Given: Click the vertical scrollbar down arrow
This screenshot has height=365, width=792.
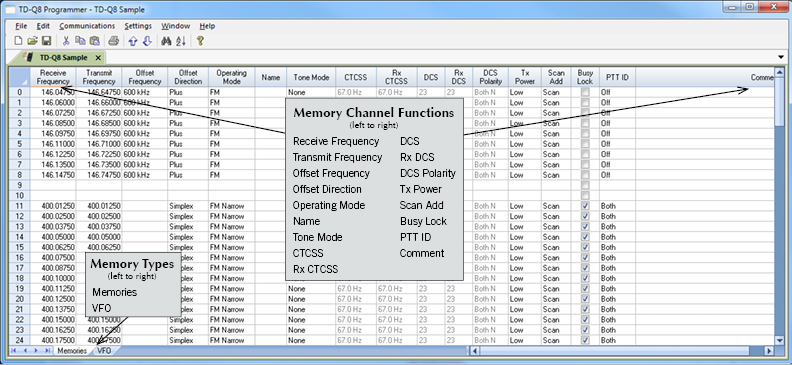Looking at the screenshot, I should coord(779,340).
